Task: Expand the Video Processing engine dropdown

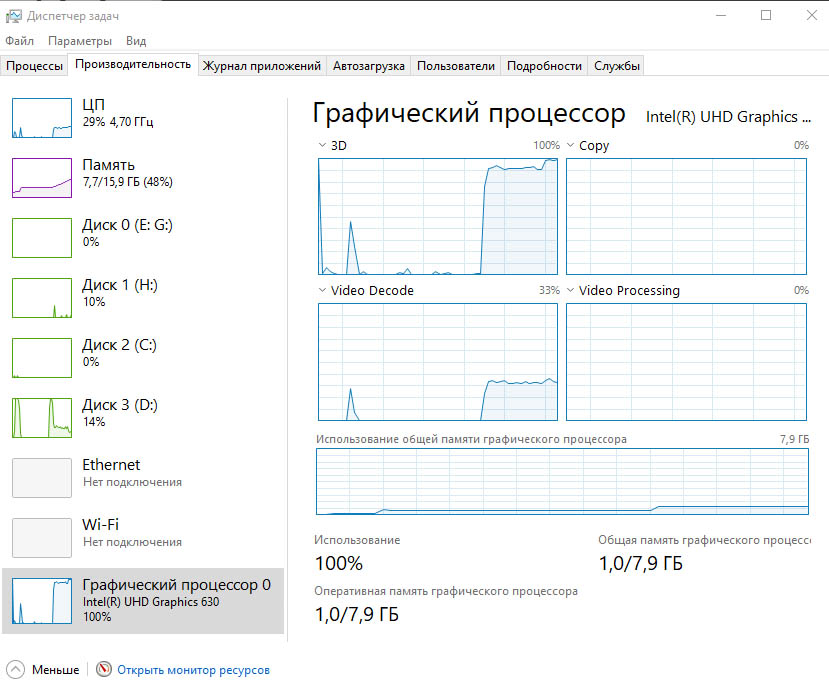Action: pos(570,291)
